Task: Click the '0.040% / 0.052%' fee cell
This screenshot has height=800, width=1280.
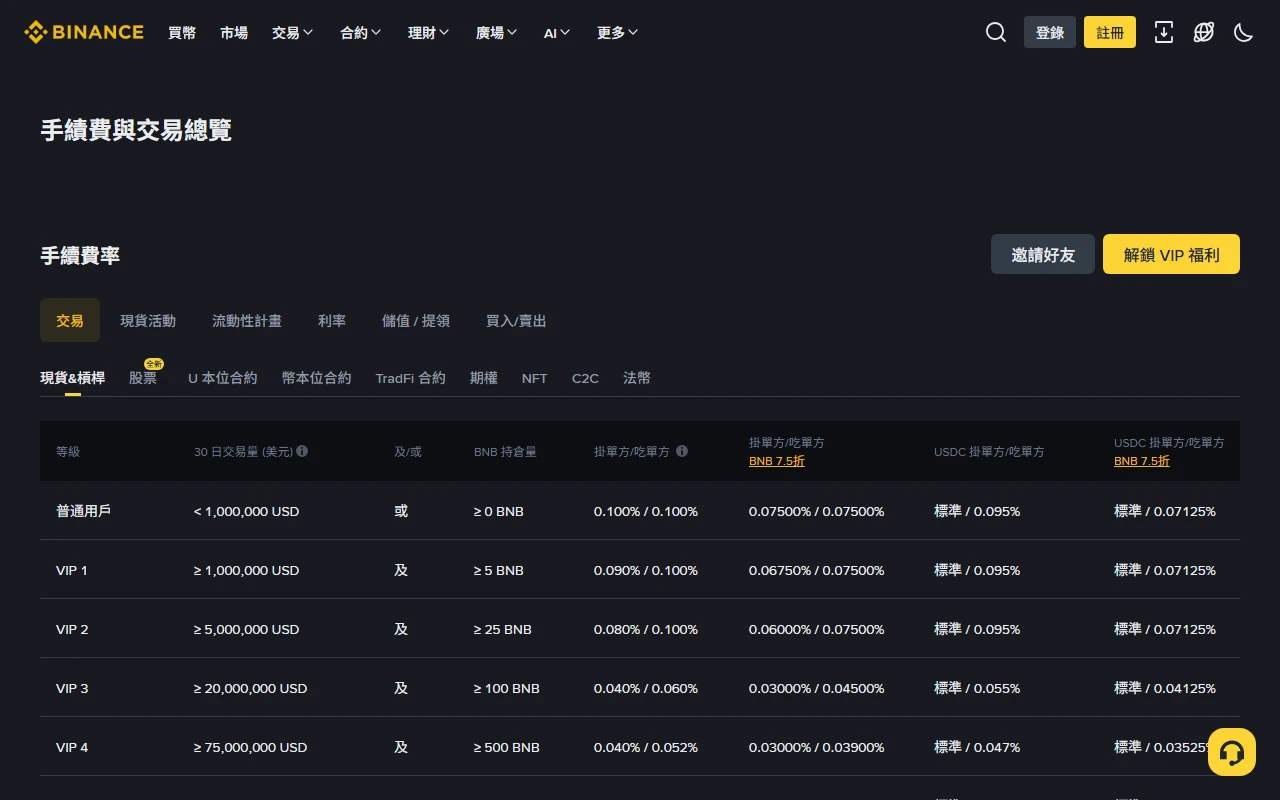Action: click(x=646, y=747)
